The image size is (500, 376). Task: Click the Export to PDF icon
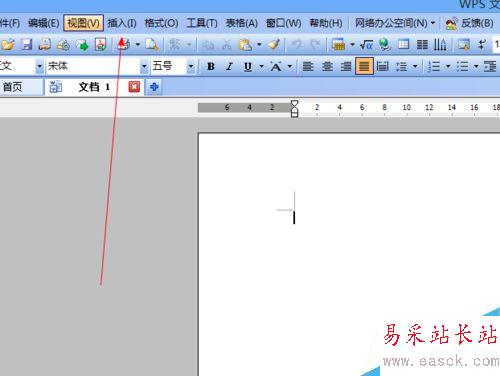tap(101, 44)
